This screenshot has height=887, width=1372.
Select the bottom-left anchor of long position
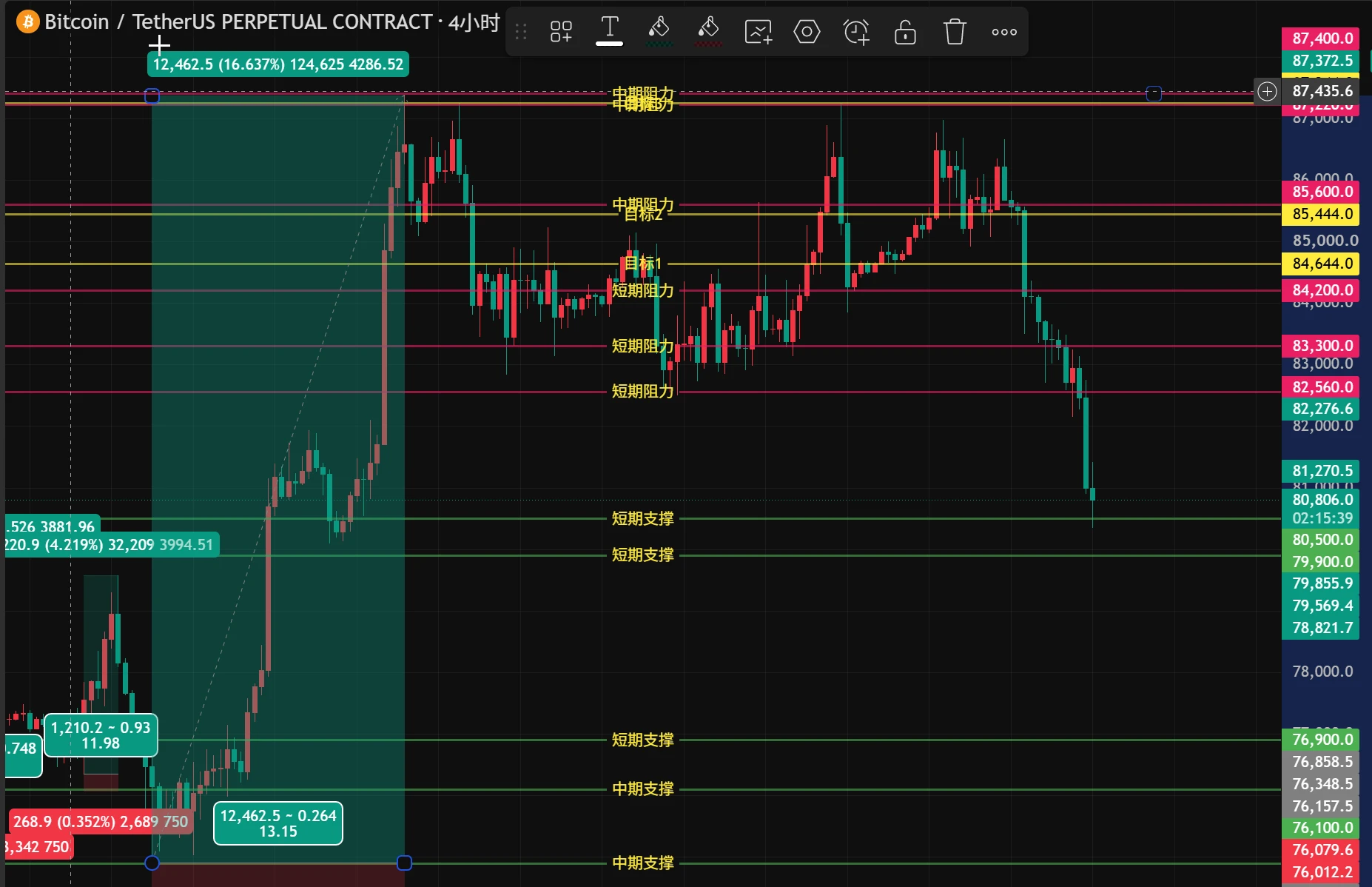152,863
